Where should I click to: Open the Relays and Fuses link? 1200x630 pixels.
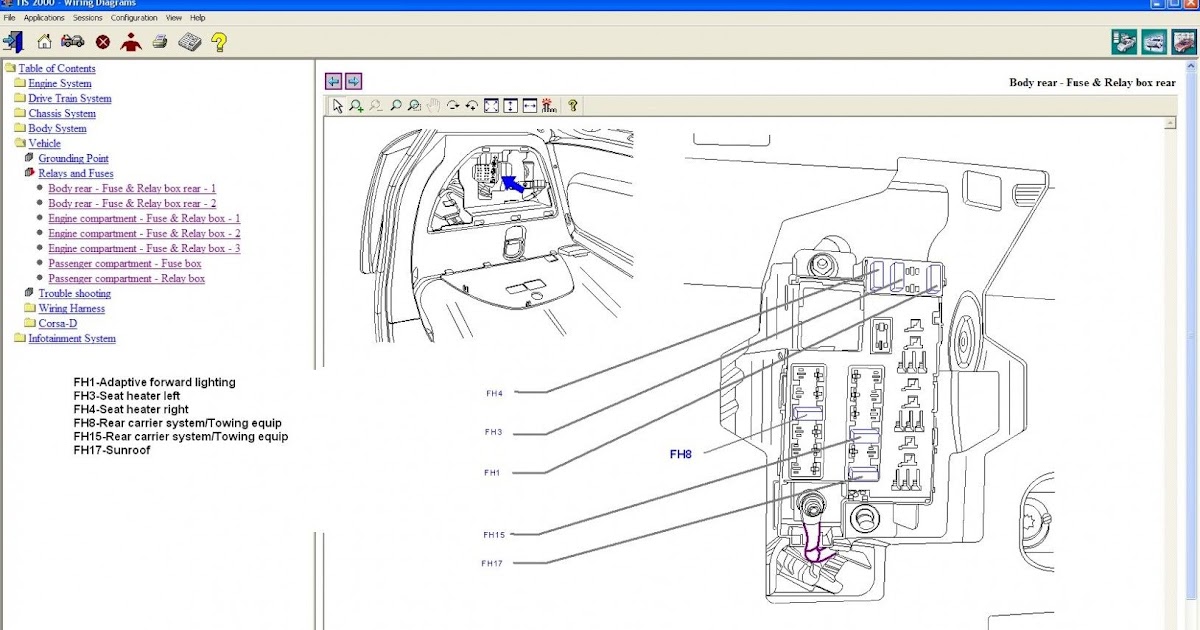76,173
